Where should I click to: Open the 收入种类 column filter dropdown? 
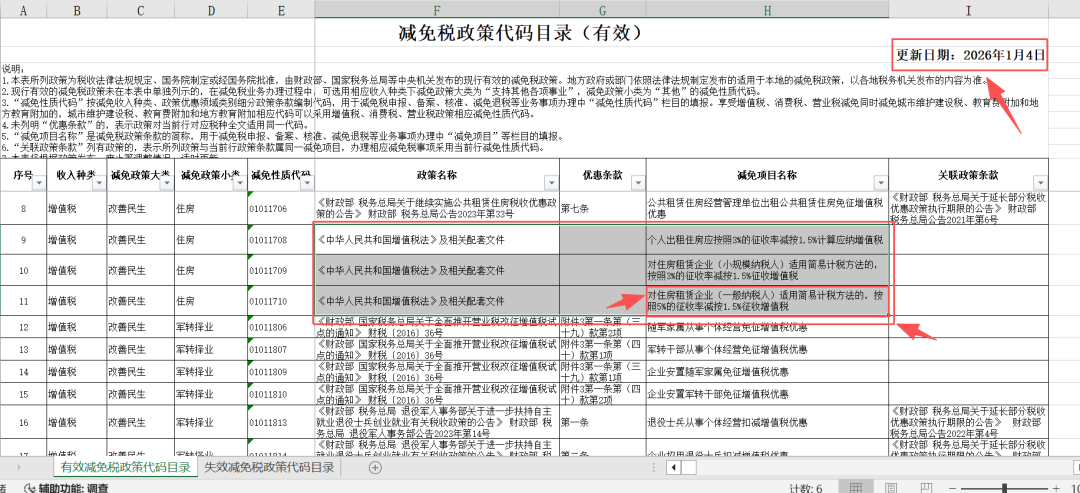[98, 182]
